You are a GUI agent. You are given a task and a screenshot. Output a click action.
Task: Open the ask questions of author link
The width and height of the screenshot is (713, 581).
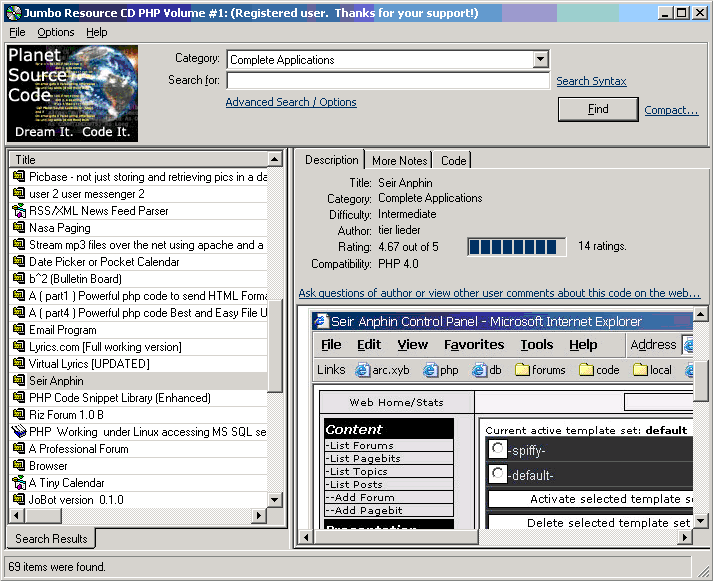pyautogui.click(x=499, y=293)
